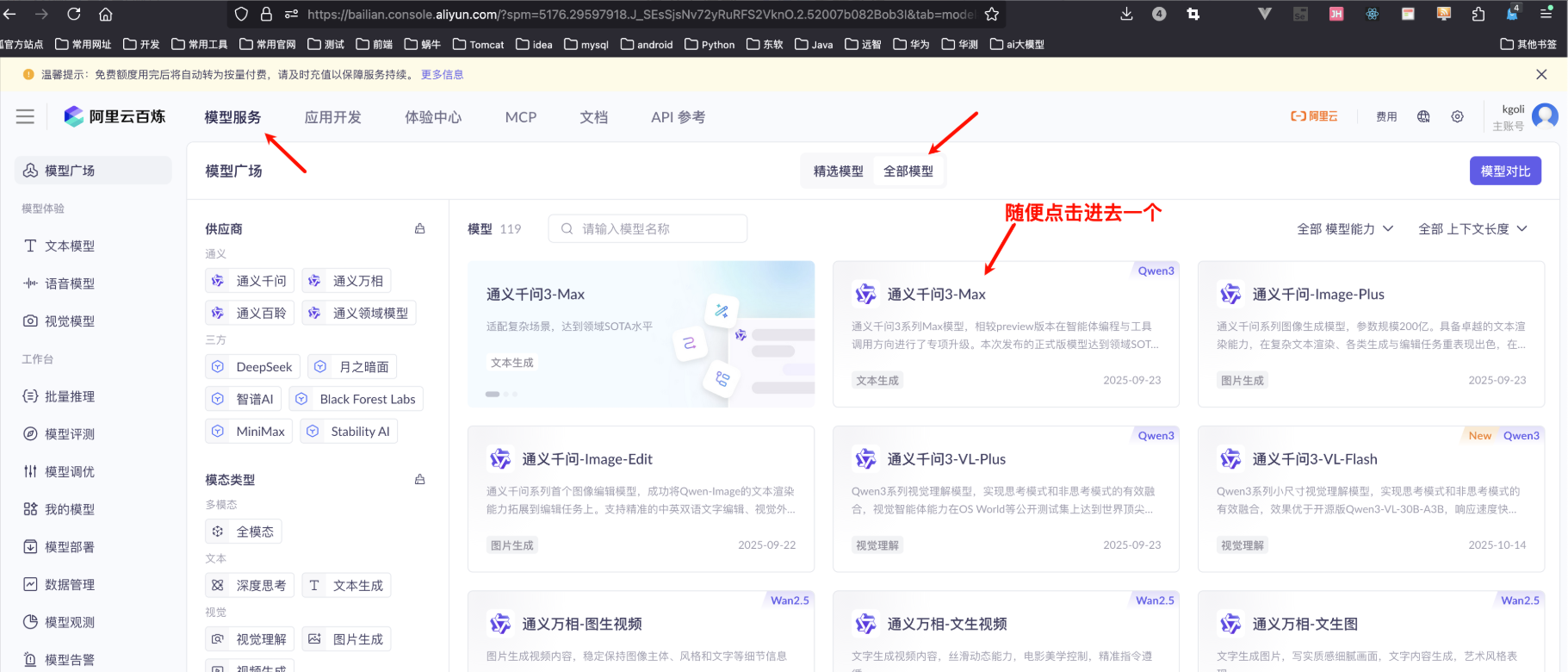This screenshot has height=672, width=1568.
Task: Expand the 全部 上下文长度 dropdown
Action: click(x=1472, y=228)
